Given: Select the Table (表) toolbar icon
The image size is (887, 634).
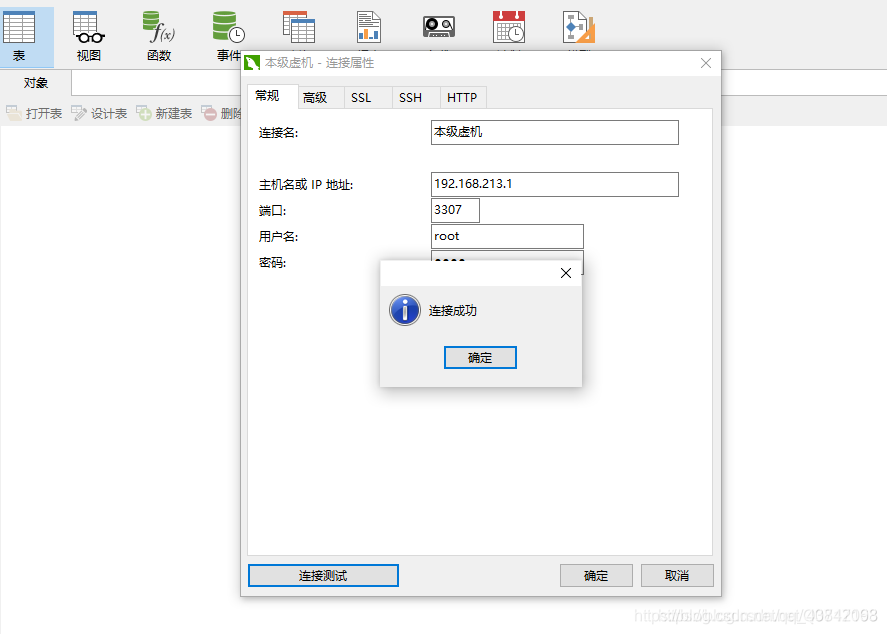Looking at the screenshot, I should (x=19, y=36).
